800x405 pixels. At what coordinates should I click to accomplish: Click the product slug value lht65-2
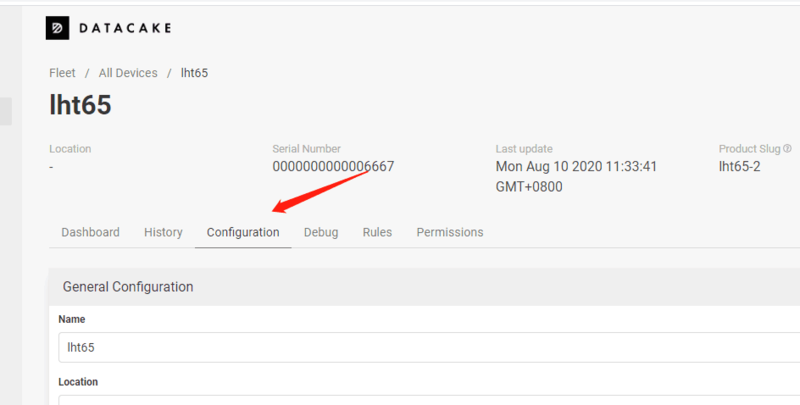(x=739, y=166)
